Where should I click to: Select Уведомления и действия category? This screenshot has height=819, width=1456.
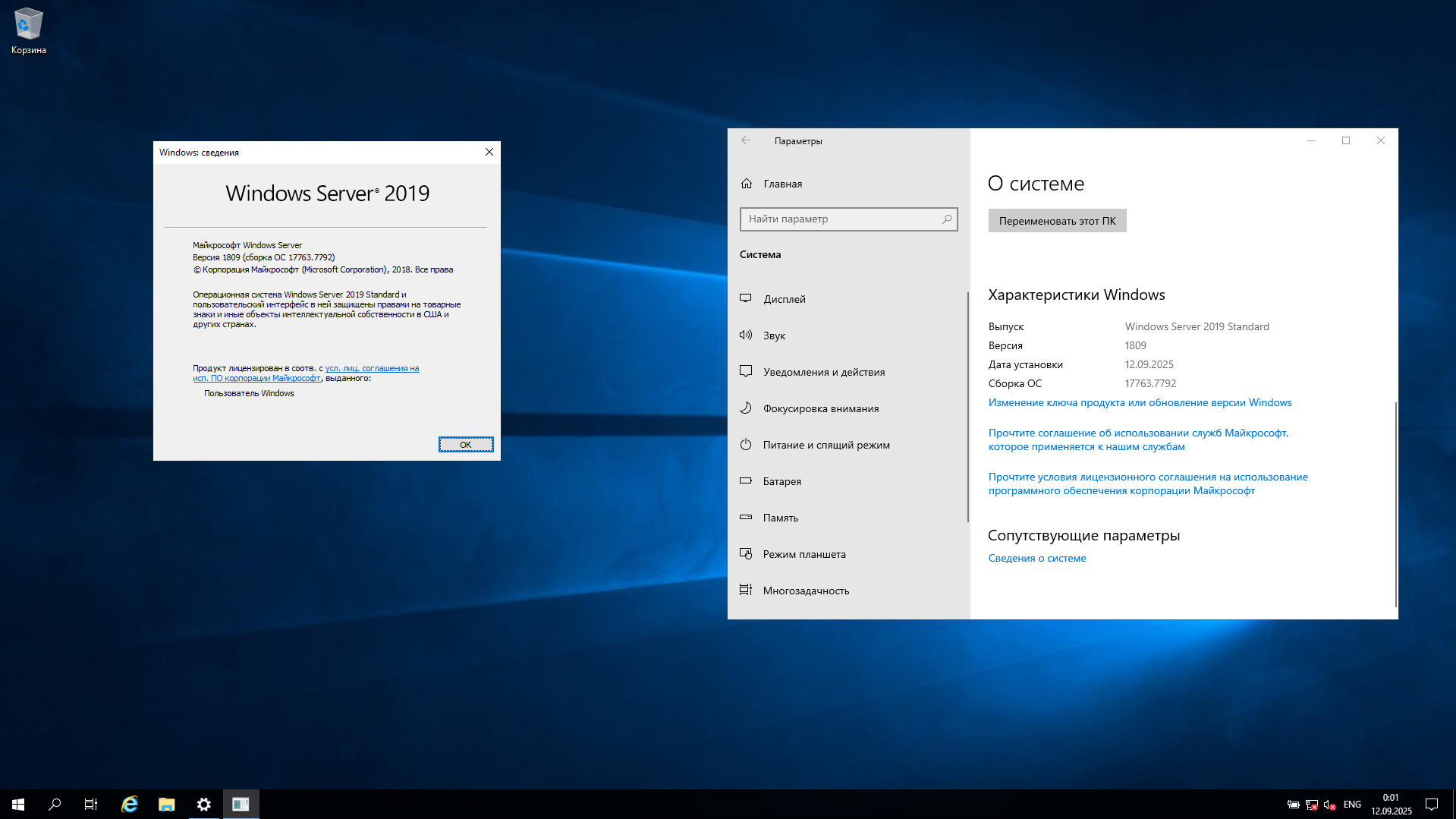pyautogui.click(x=847, y=372)
